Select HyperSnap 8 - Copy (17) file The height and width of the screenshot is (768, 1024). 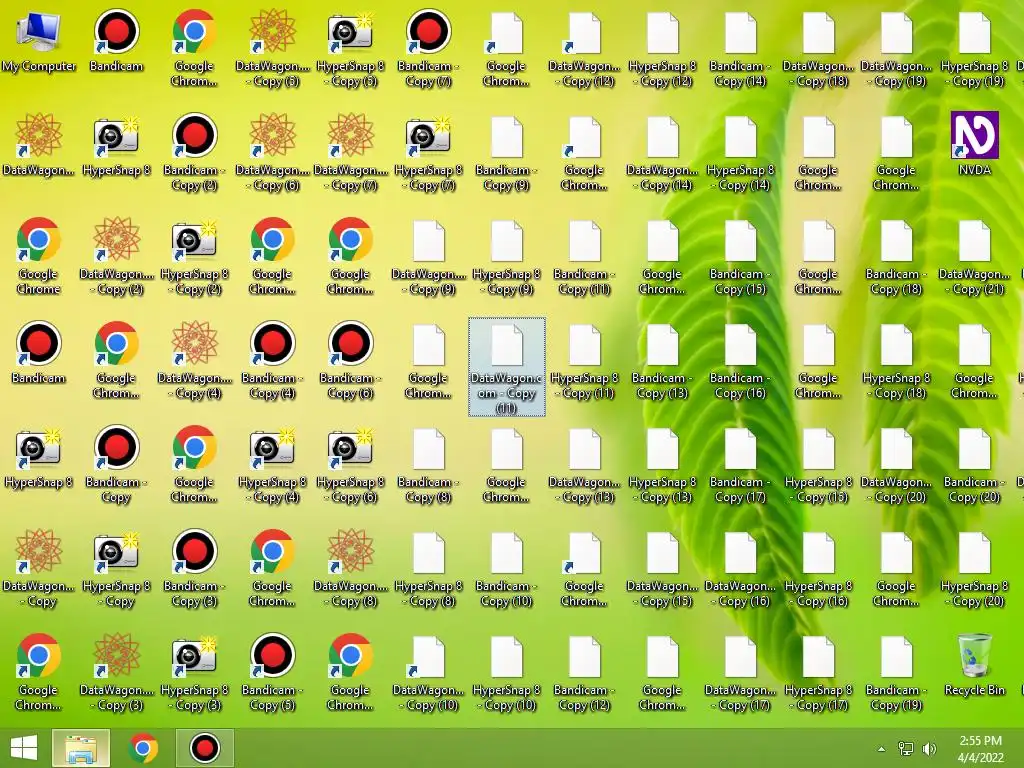tap(818, 673)
